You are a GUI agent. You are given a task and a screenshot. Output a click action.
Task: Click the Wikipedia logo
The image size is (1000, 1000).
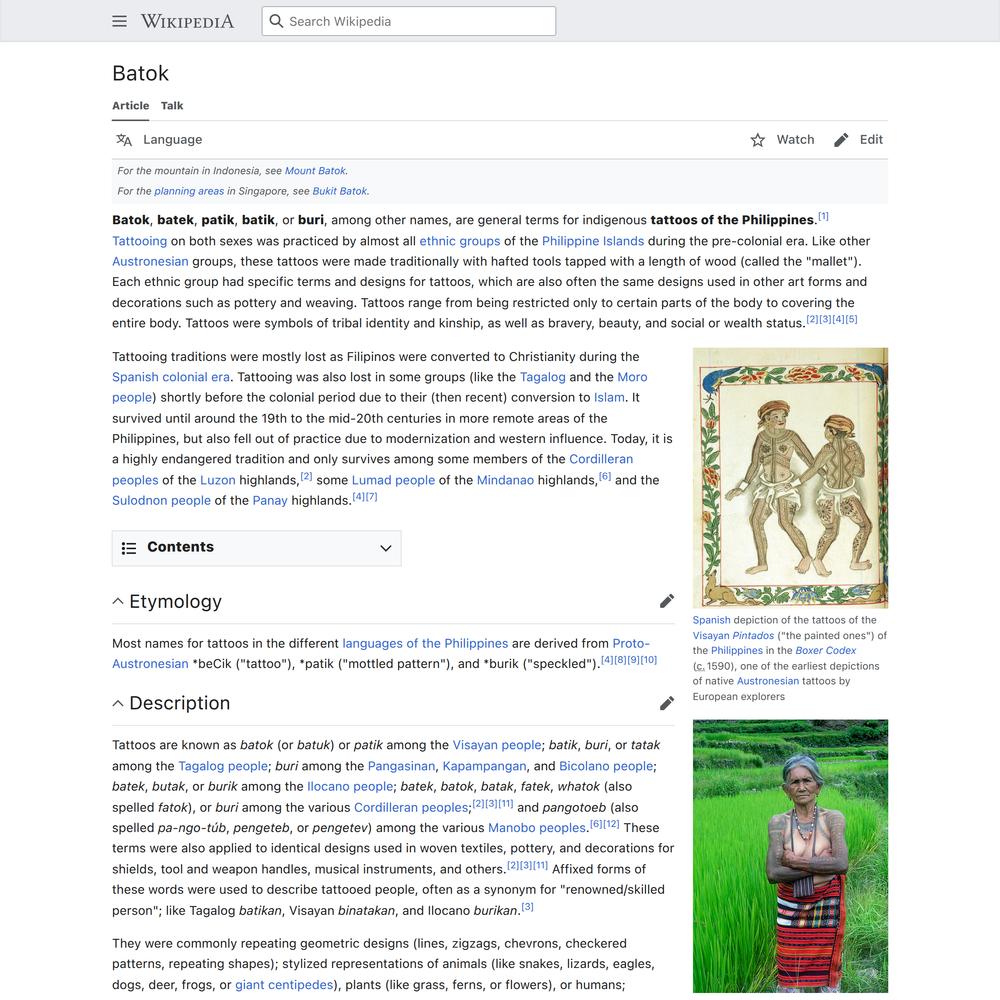[x=188, y=21]
